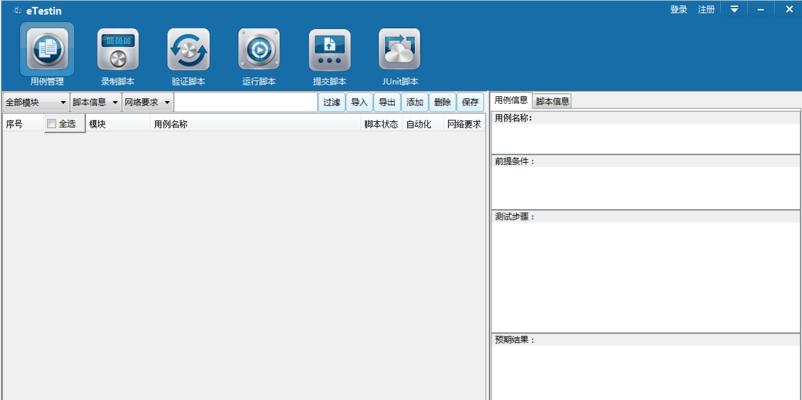The image size is (802, 400).
Task: Open the 录制脚本 record script icon
Action: 118,50
